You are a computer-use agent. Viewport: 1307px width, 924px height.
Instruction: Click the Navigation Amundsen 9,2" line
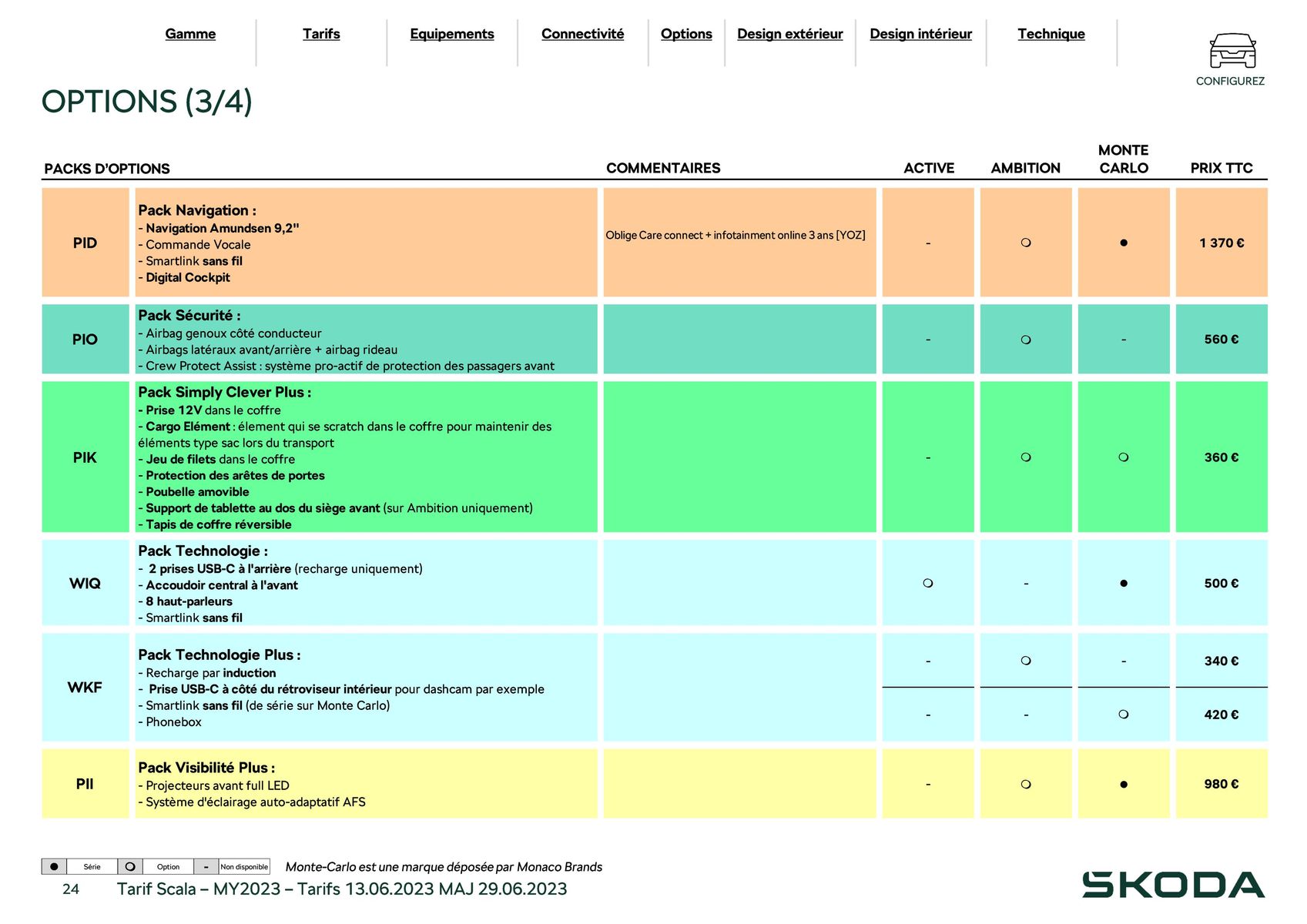point(219,228)
